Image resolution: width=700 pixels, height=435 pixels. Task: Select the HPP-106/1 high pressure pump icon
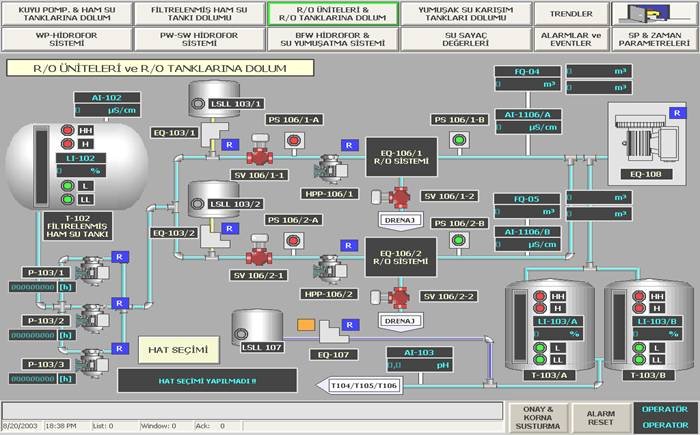pos(331,169)
